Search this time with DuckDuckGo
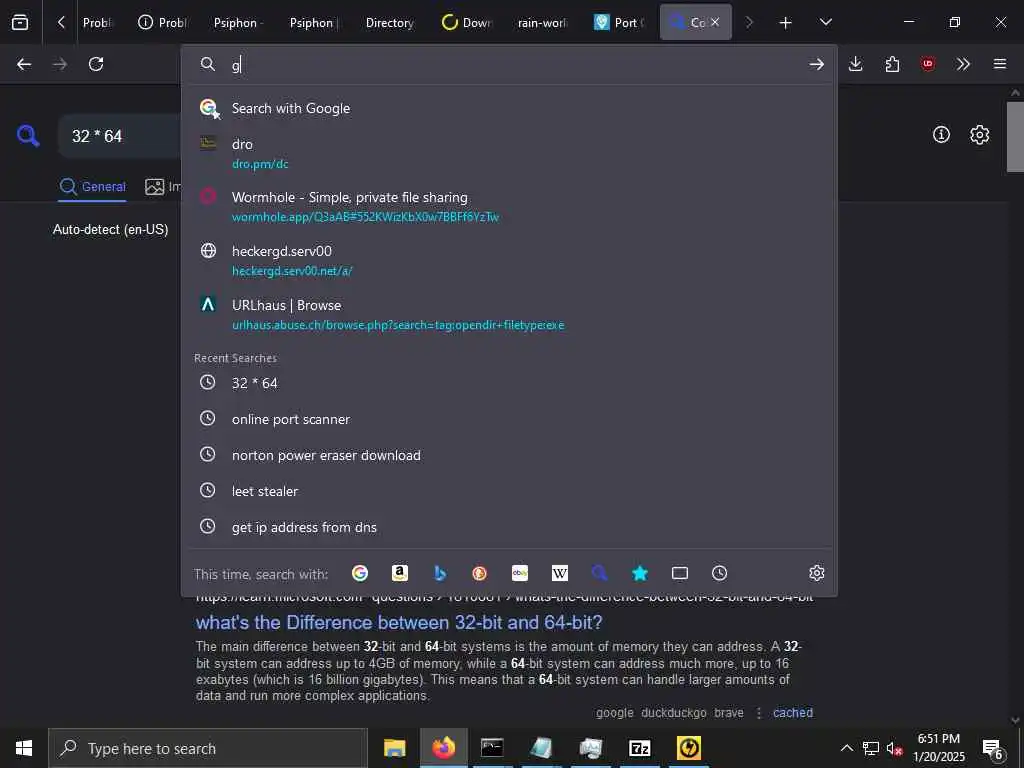The image size is (1024, 768). (x=479, y=573)
